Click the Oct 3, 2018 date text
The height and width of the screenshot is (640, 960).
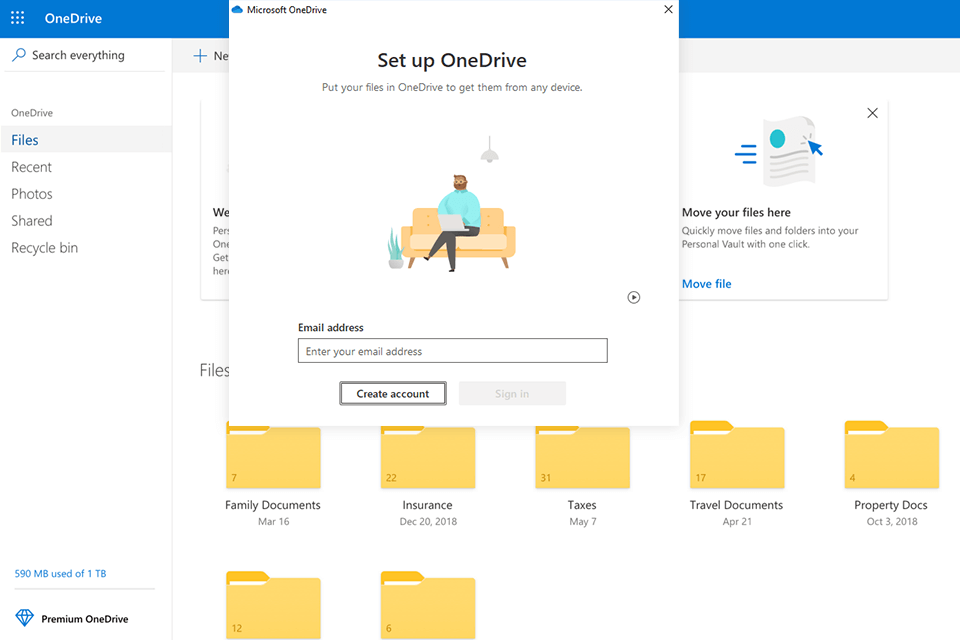click(892, 522)
